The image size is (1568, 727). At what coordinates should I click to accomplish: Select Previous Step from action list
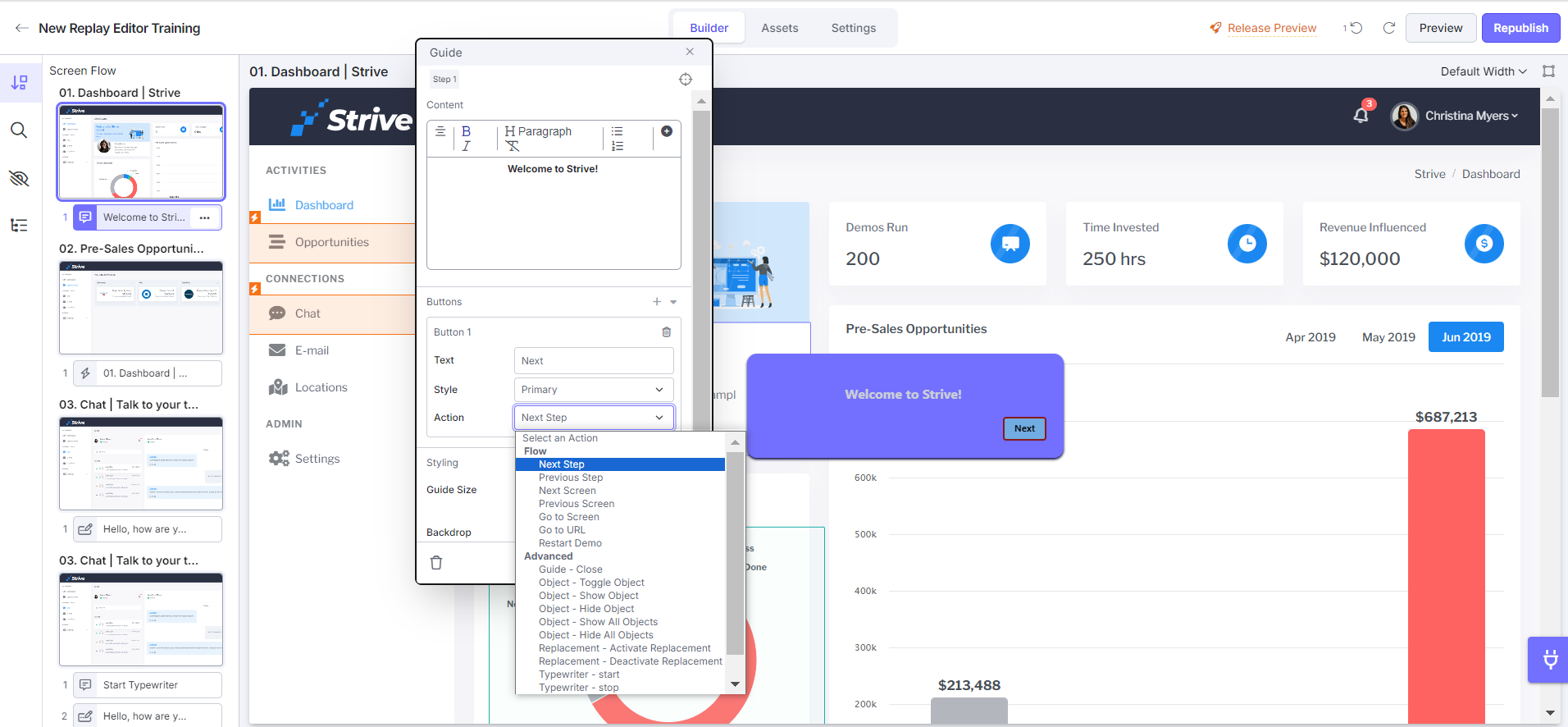[x=571, y=478]
